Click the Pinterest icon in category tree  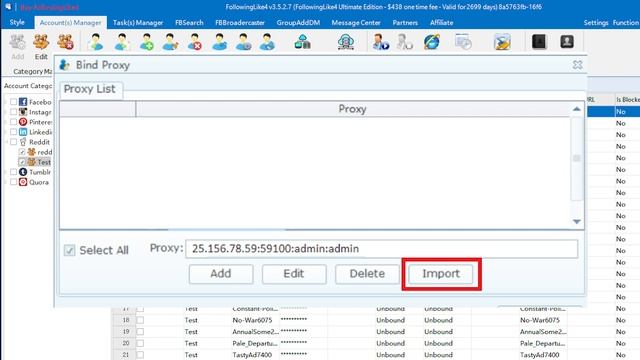(23, 122)
